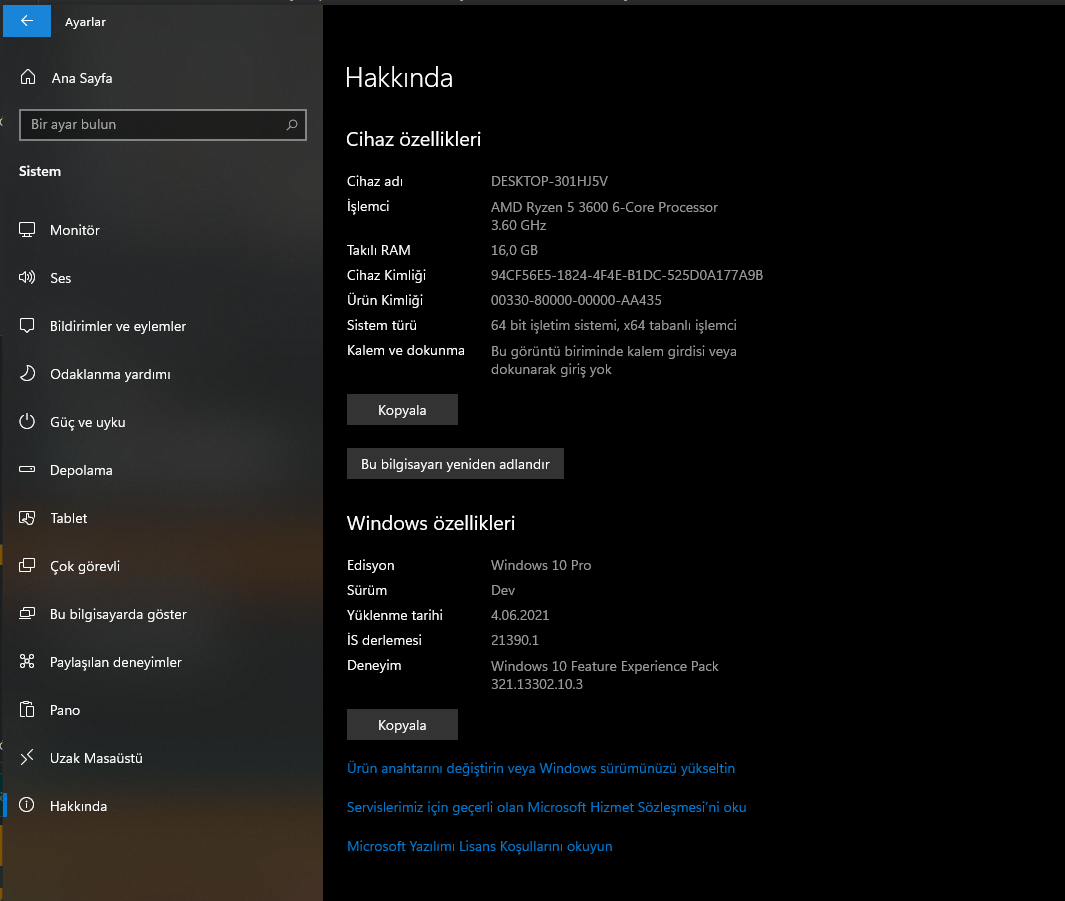The width and height of the screenshot is (1065, 901).
Task: Click the Uzak Masaüstü icon
Action: pyautogui.click(x=27, y=758)
